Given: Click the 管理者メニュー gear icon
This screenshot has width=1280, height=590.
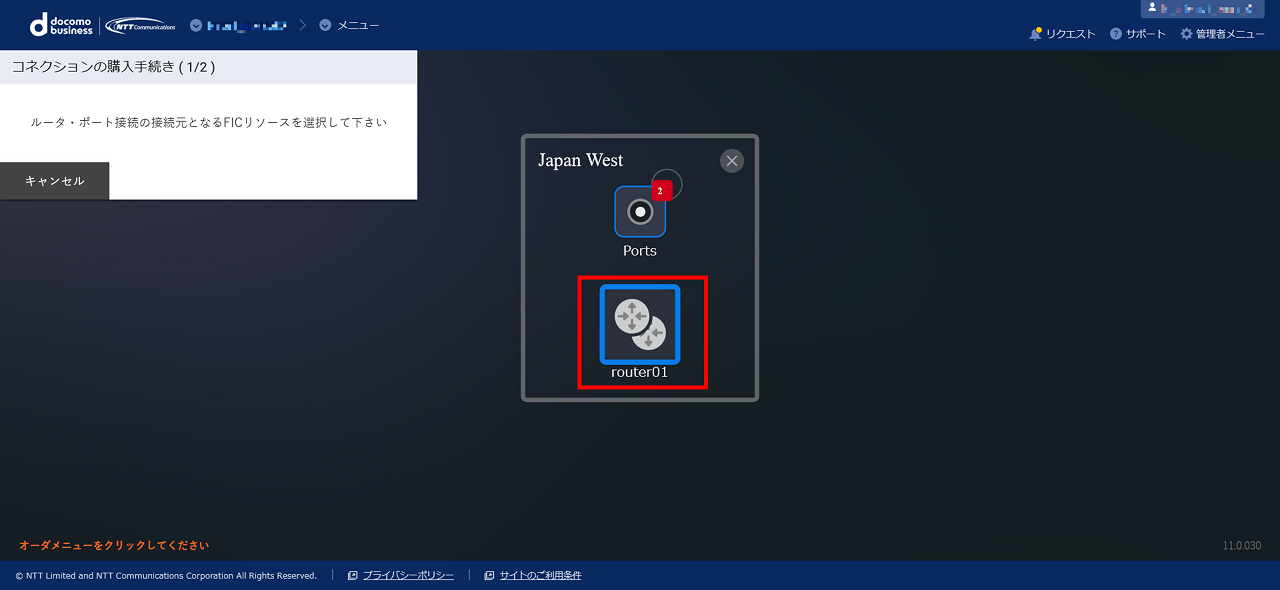Looking at the screenshot, I should point(1185,33).
